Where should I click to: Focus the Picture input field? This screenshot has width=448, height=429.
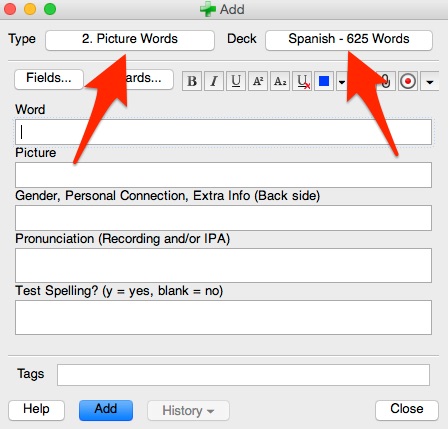click(x=223, y=175)
